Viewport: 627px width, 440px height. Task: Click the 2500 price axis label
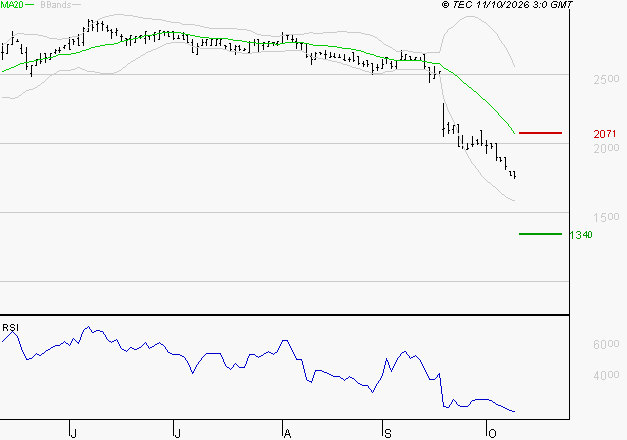[606, 79]
